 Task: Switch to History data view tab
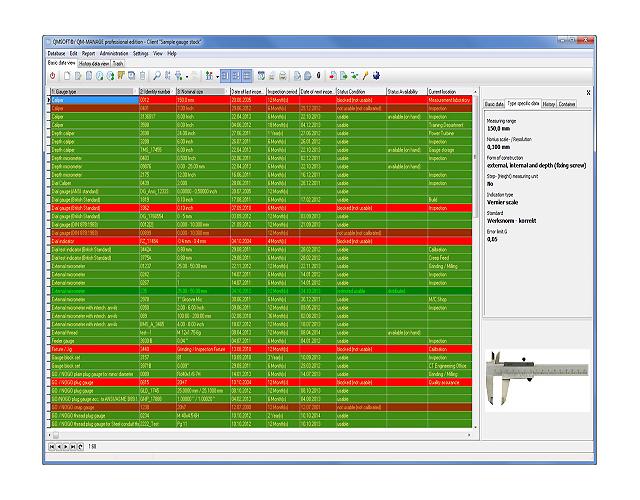[x=94, y=64]
